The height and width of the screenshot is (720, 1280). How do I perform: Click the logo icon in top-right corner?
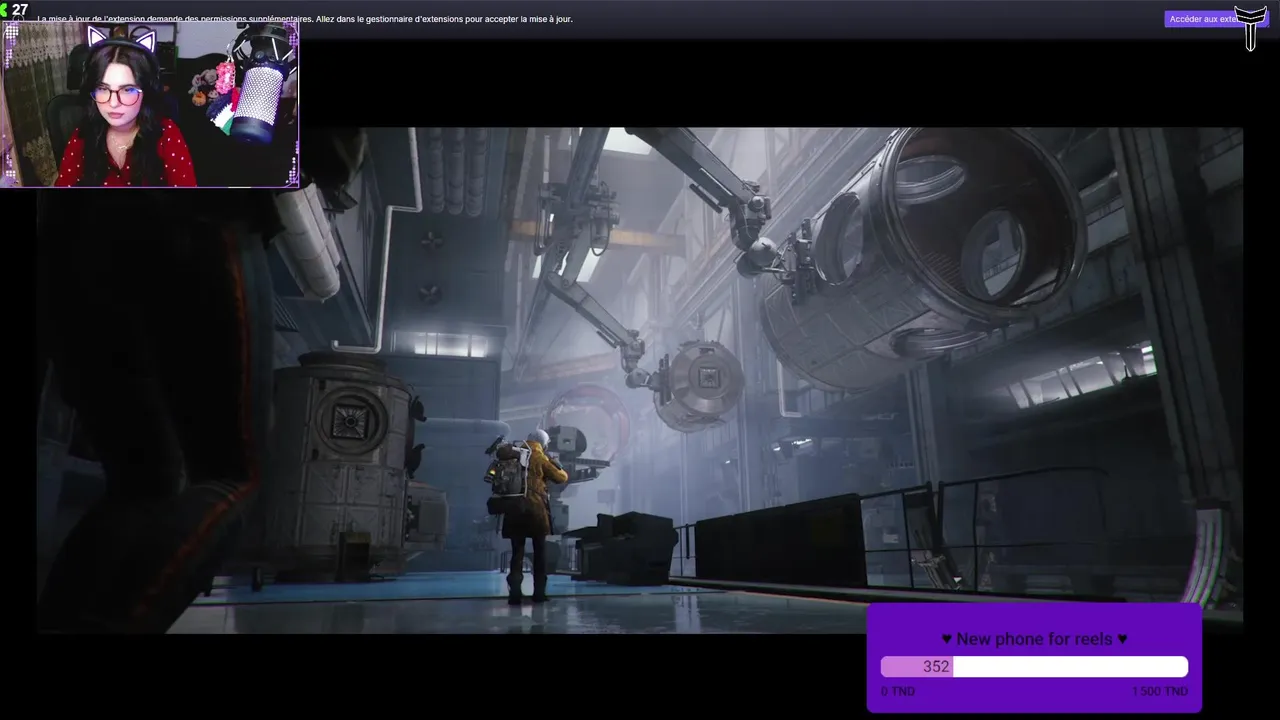click(x=1251, y=27)
